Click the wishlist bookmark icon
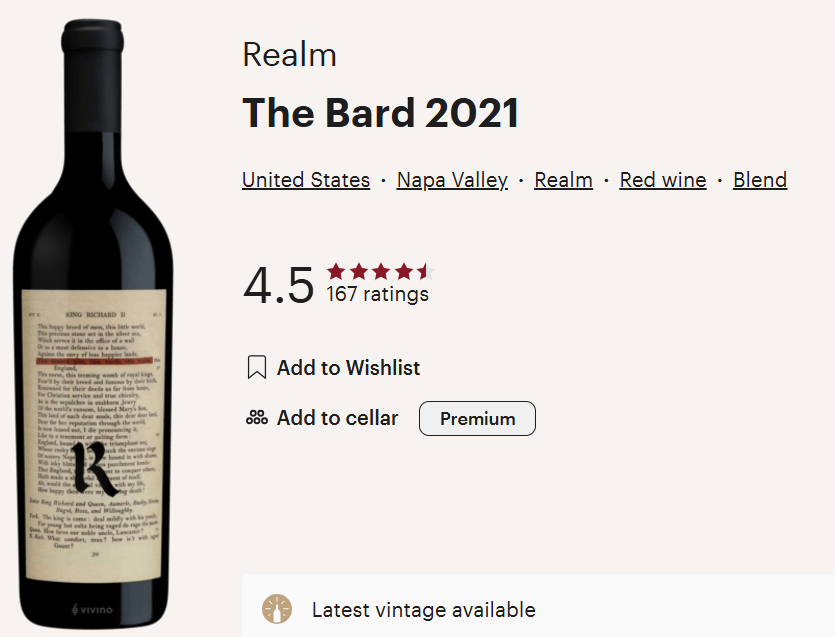Screen dimensions: 835x637 257,368
